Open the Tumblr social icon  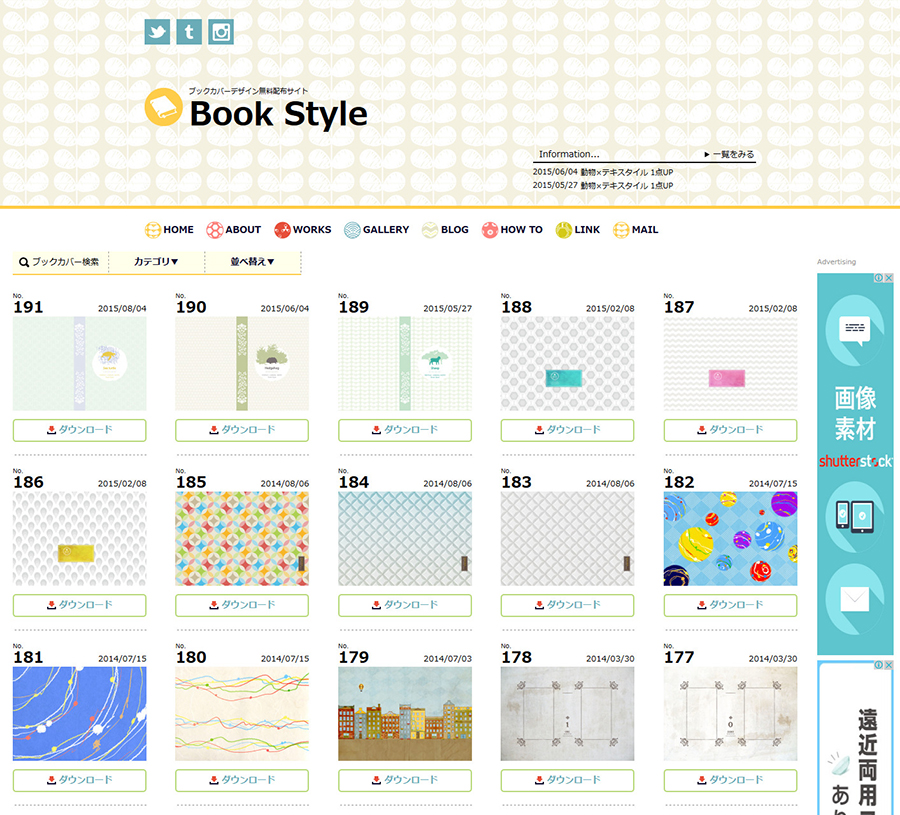point(189,32)
